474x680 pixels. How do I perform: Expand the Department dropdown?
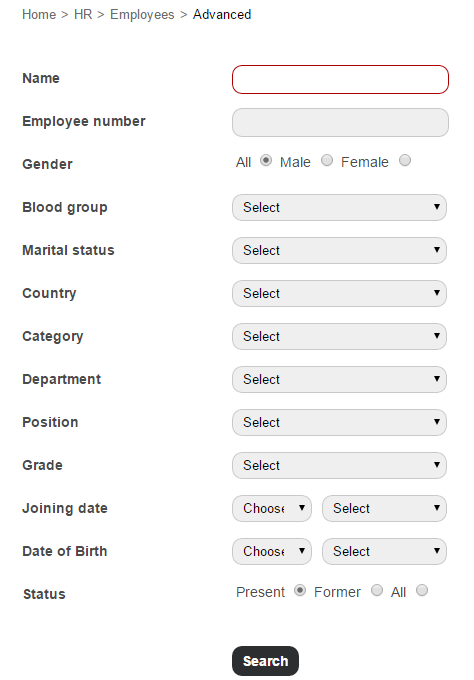point(339,379)
